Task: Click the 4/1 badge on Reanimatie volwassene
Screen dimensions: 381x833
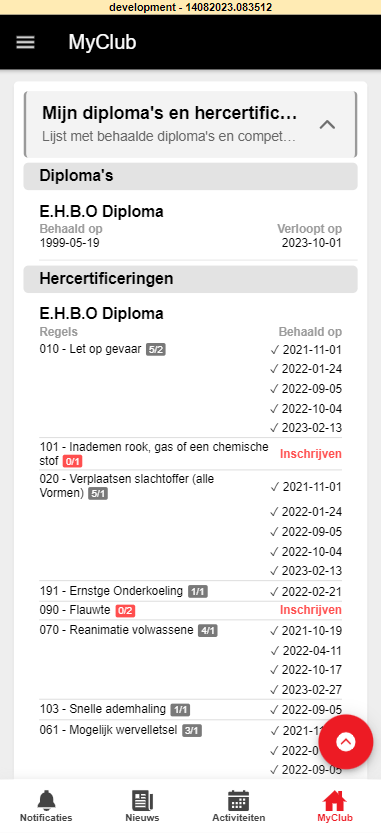Action: coord(208,631)
